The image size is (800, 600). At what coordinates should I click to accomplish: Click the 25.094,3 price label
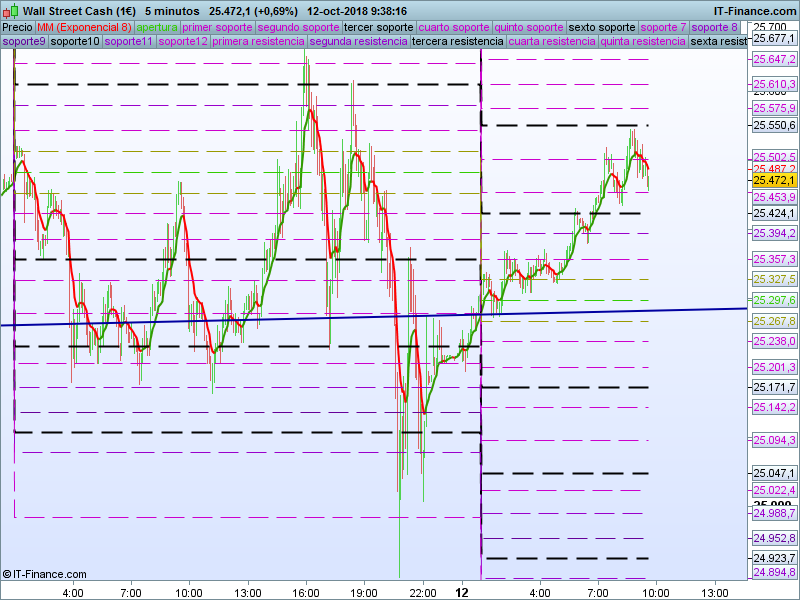pos(774,440)
